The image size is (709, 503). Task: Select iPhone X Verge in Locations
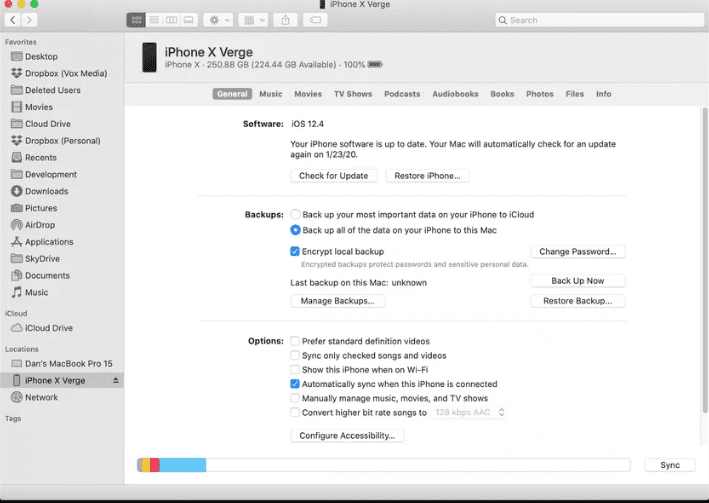62,380
